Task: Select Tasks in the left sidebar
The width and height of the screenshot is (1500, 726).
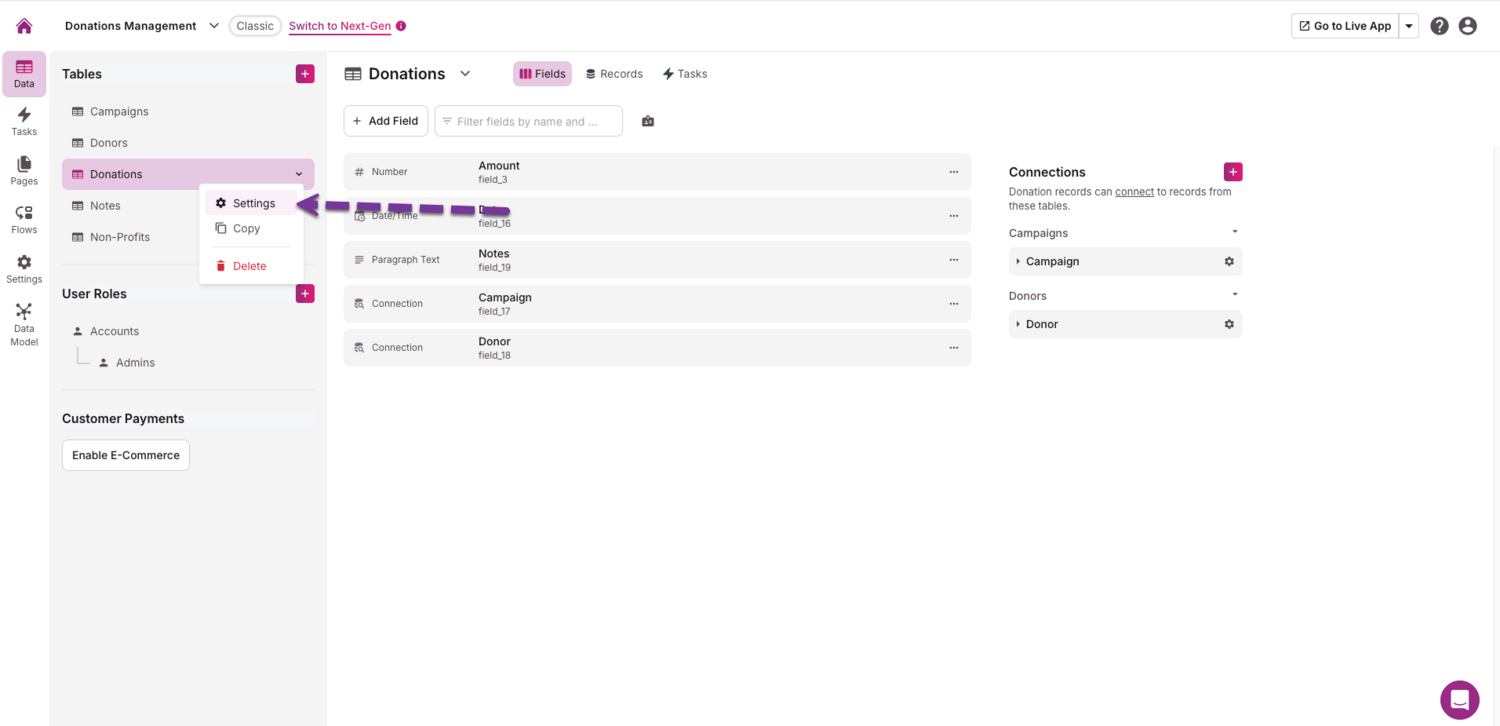Action: [23, 121]
